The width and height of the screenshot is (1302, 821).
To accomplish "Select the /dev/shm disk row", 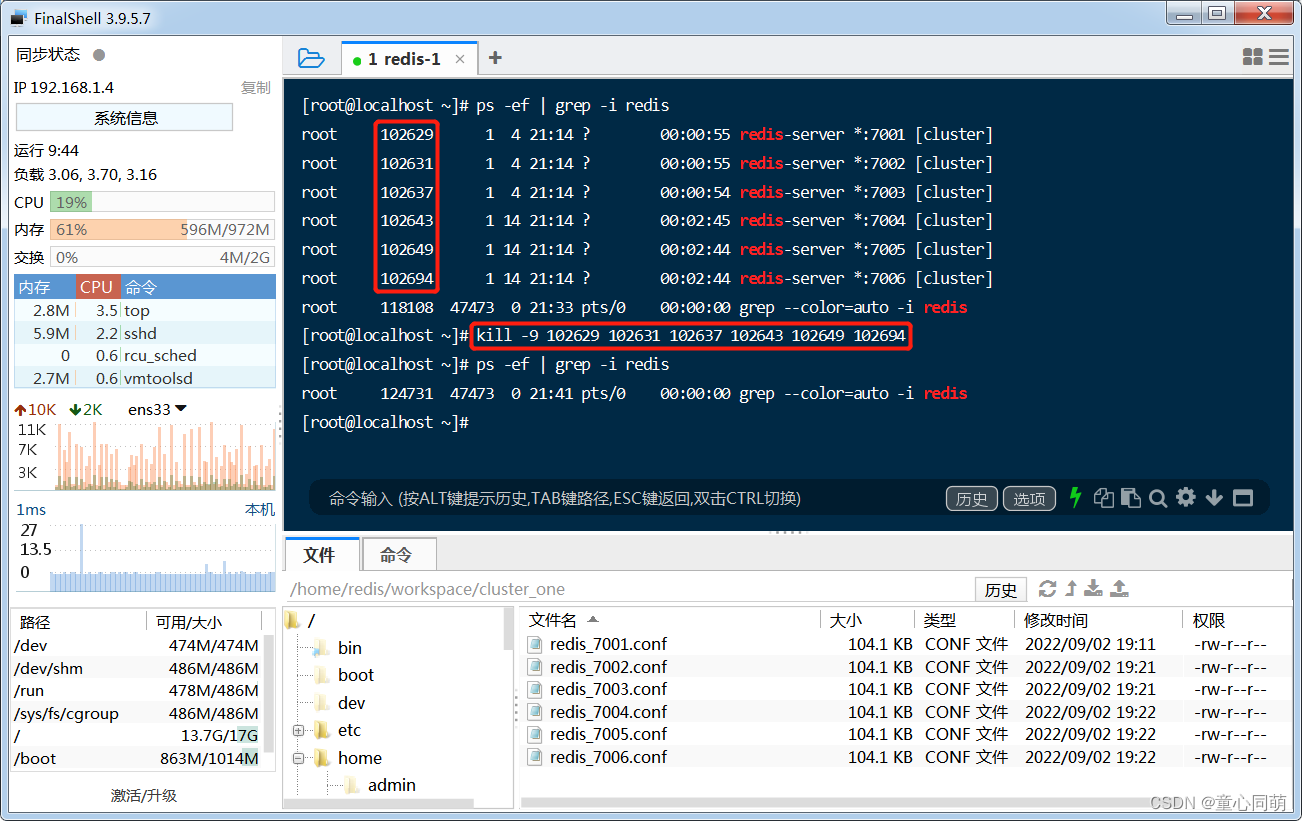I will [137, 668].
